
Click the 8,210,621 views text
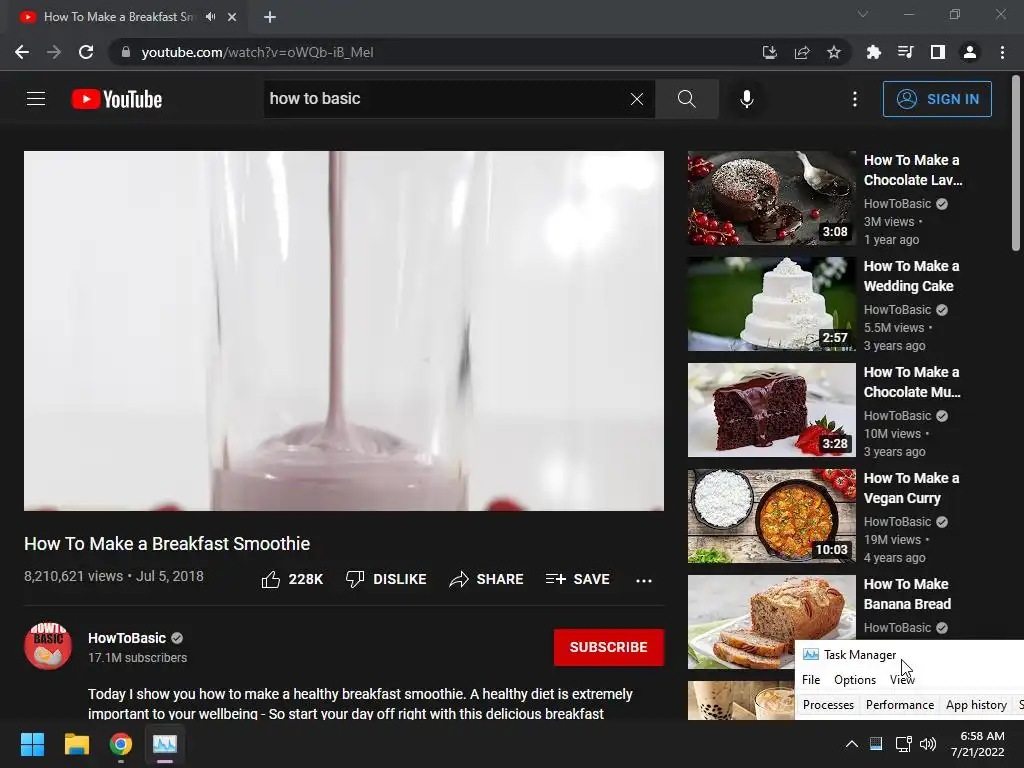click(x=73, y=576)
